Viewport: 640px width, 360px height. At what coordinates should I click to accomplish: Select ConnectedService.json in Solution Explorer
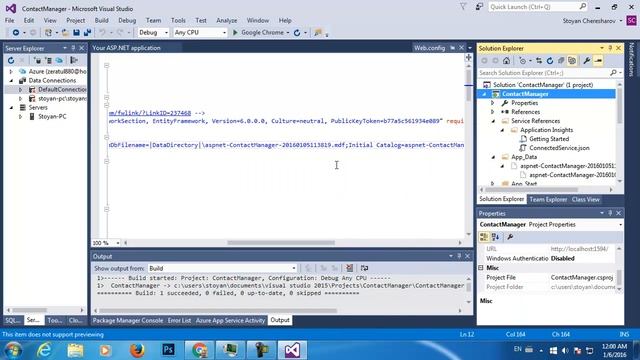tap(559, 148)
